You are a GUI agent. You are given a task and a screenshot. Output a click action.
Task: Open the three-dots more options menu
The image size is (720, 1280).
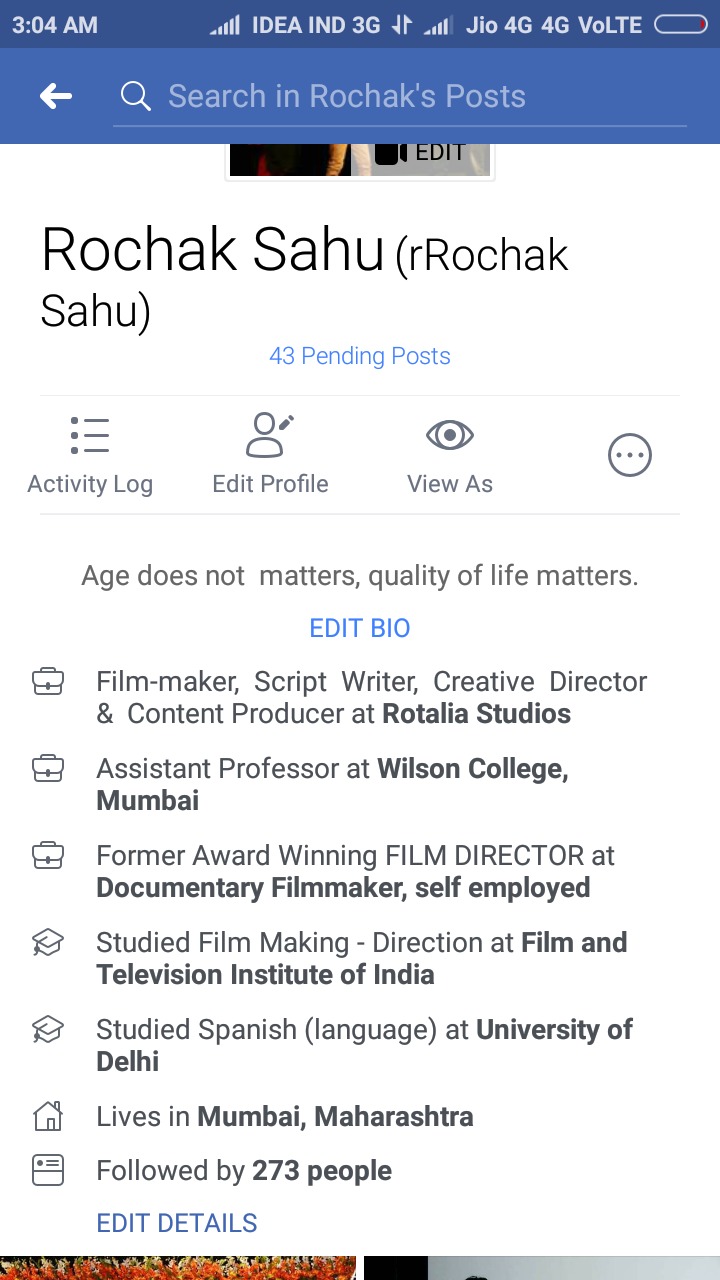[630, 456]
